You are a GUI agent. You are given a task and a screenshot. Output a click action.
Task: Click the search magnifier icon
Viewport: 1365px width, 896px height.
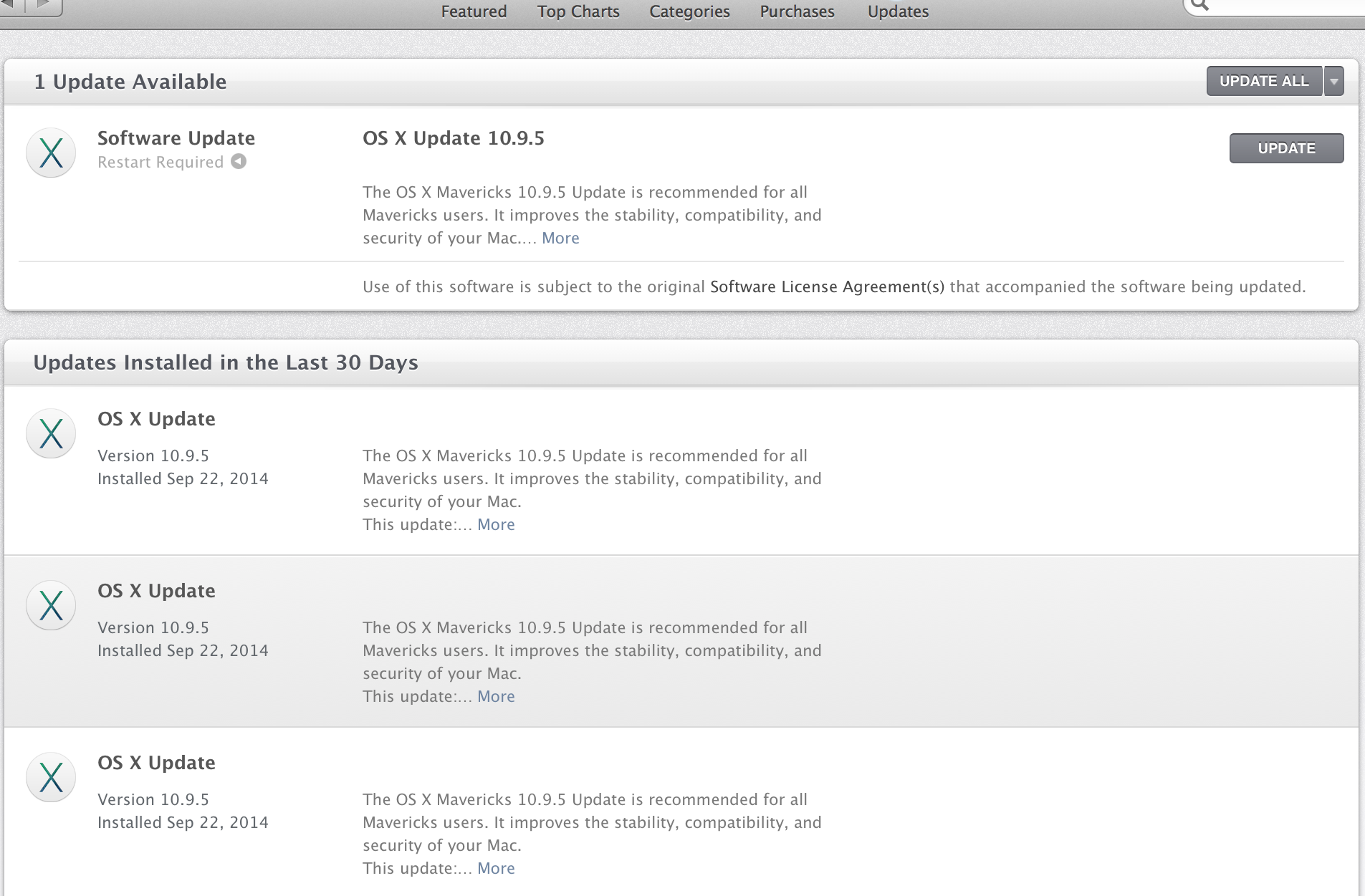point(1201,5)
